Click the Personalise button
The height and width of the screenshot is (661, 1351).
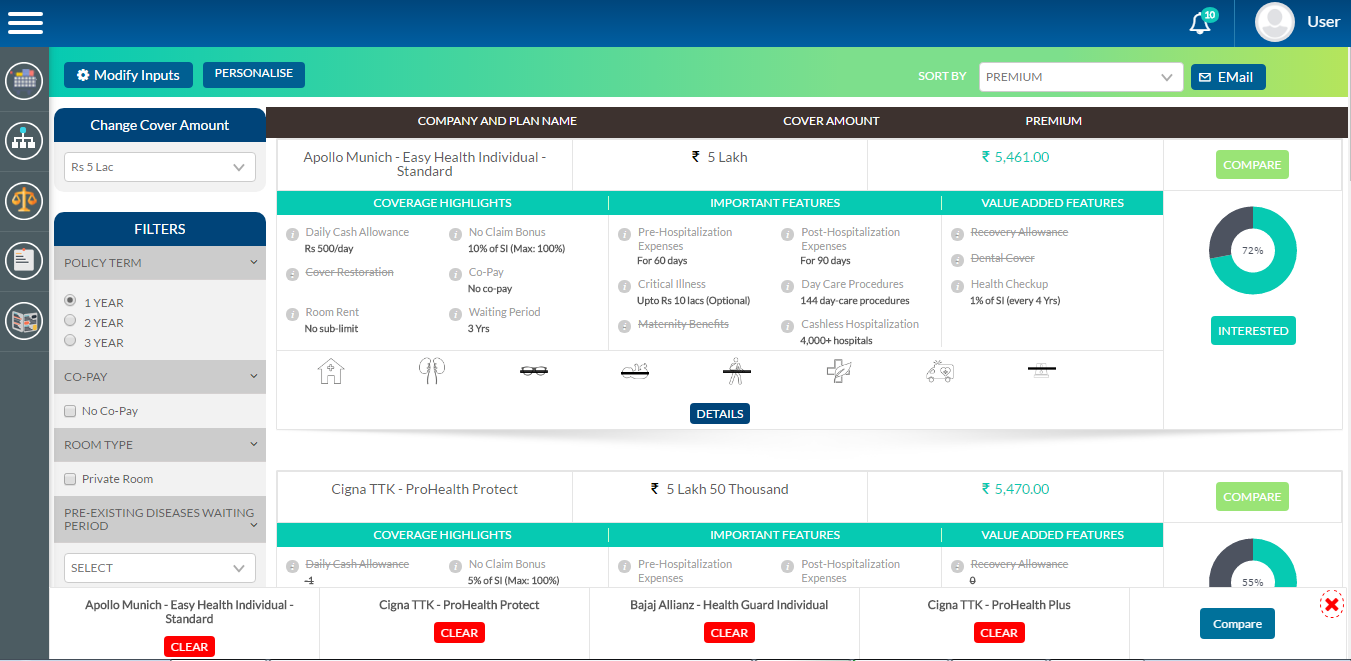point(254,74)
